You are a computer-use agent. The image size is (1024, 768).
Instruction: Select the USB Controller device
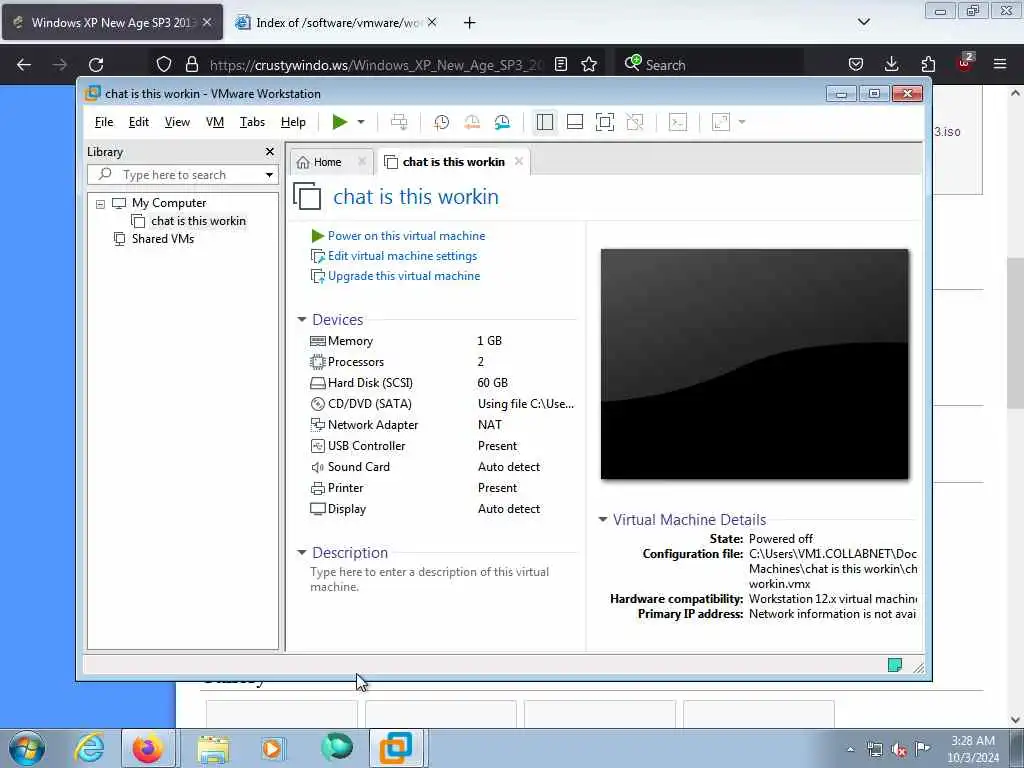(442, 446)
